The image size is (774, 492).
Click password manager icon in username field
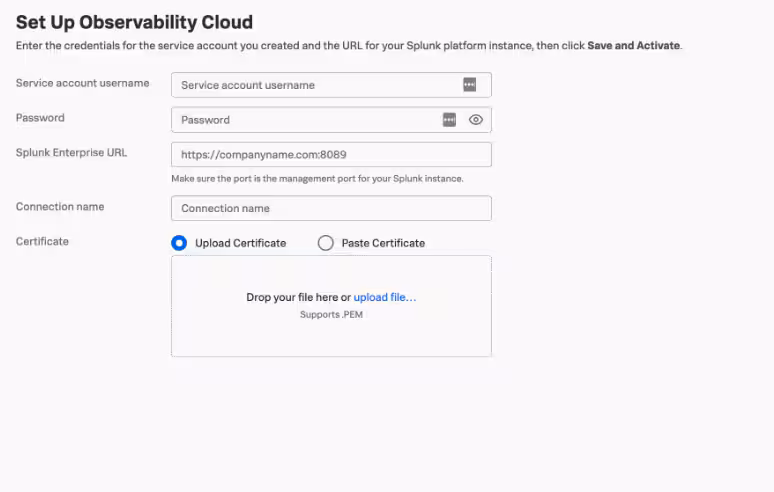(470, 85)
